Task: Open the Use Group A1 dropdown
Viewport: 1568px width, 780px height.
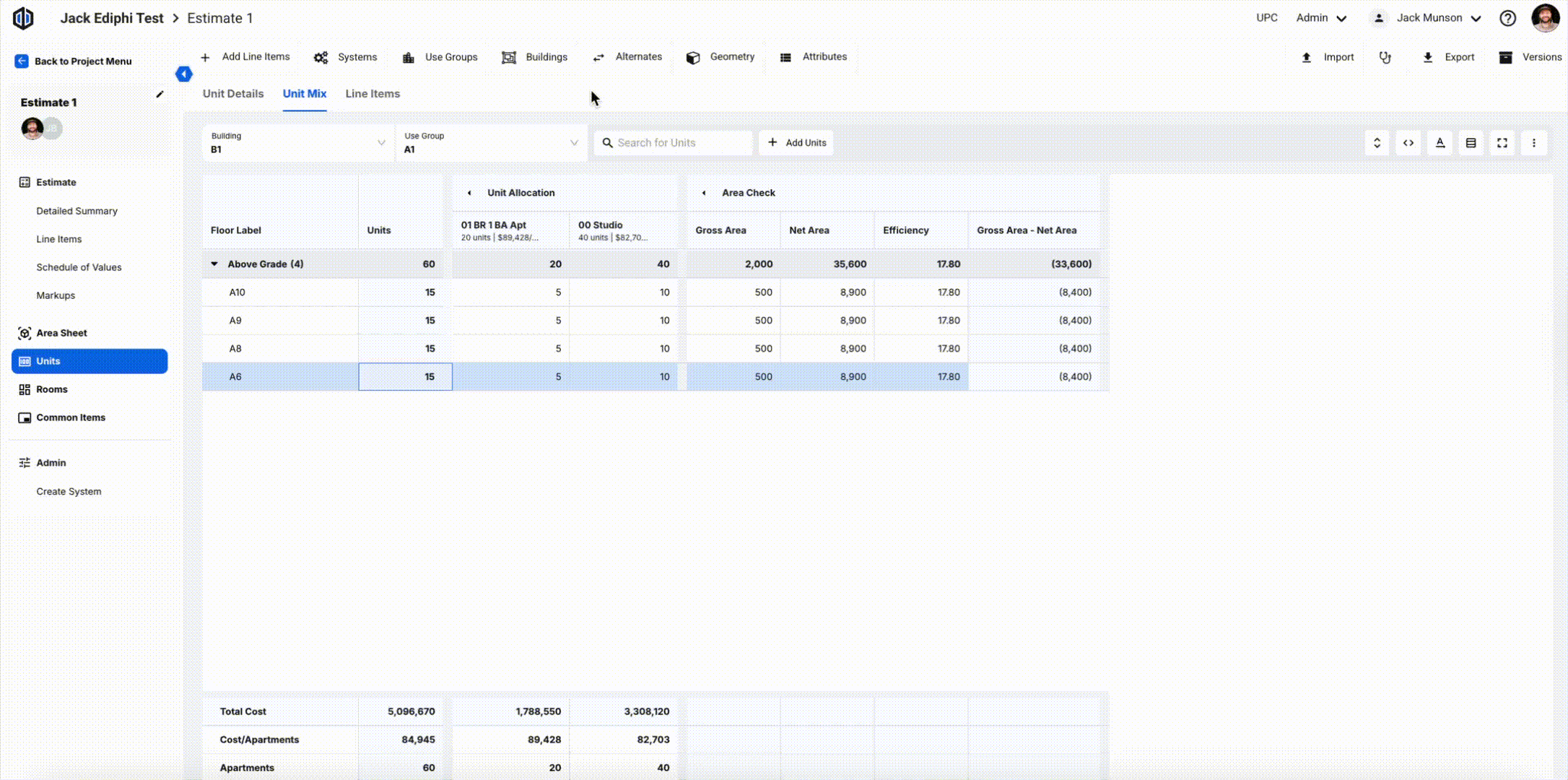Action: pos(491,143)
